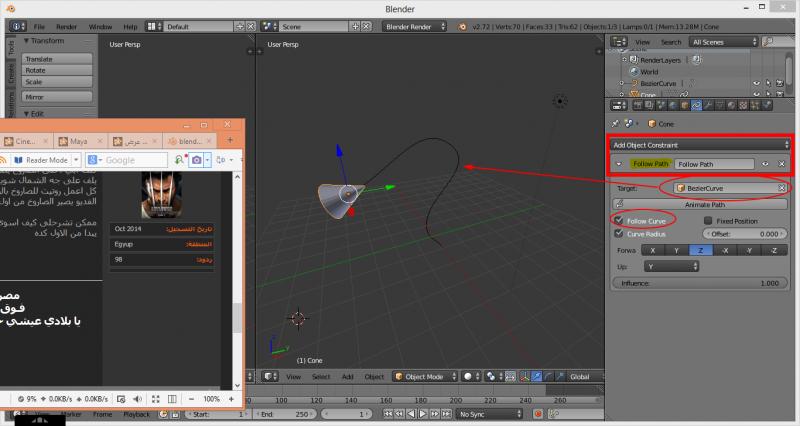Screen dimensions: 800x426
Task: Jump to the last frame in timeline
Action: tap(448, 412)
